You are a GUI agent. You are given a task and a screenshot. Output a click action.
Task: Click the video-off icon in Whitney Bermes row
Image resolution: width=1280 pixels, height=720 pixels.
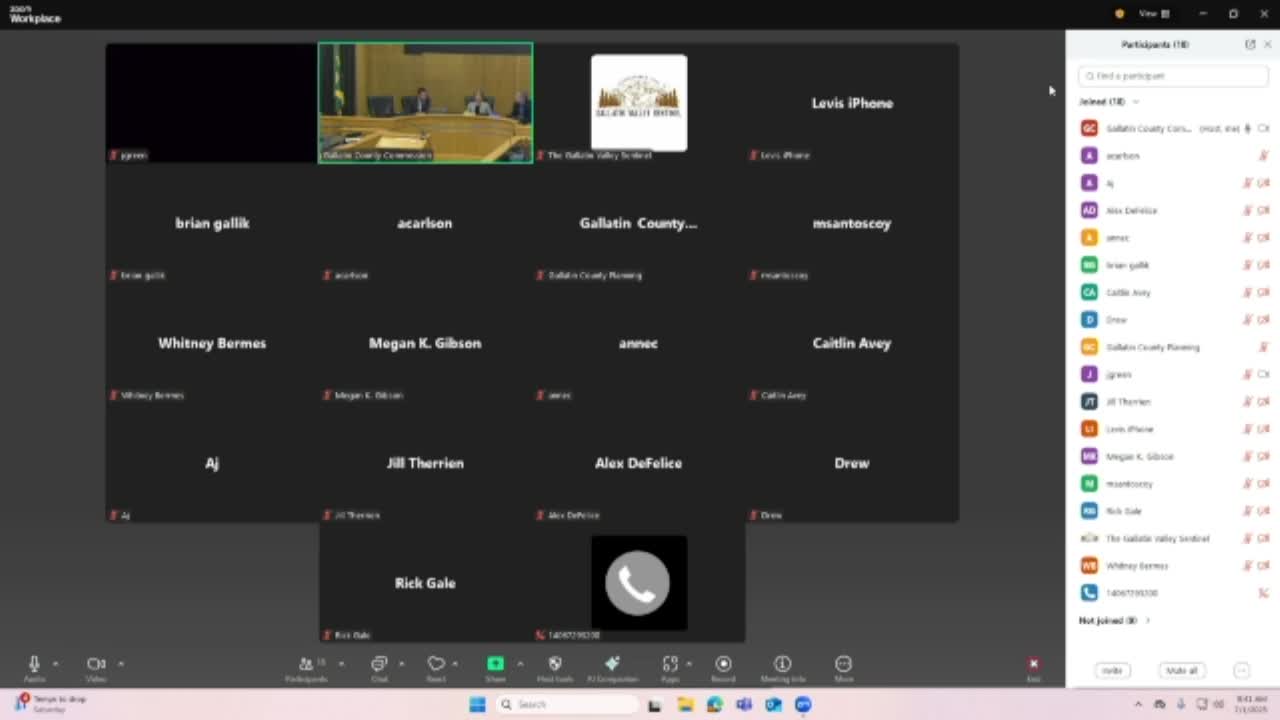click(x=1263, y=566)
